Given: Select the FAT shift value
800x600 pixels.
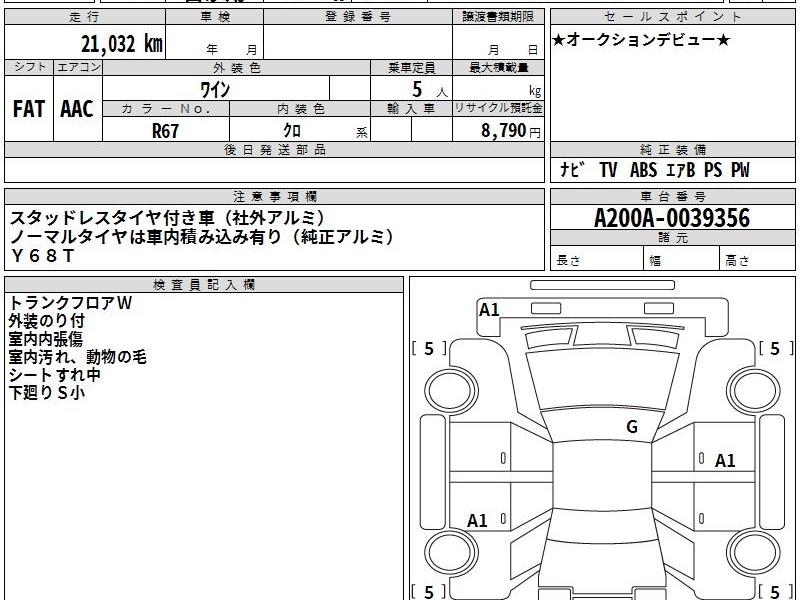Looking at the screenshot, I should (29, 109).
